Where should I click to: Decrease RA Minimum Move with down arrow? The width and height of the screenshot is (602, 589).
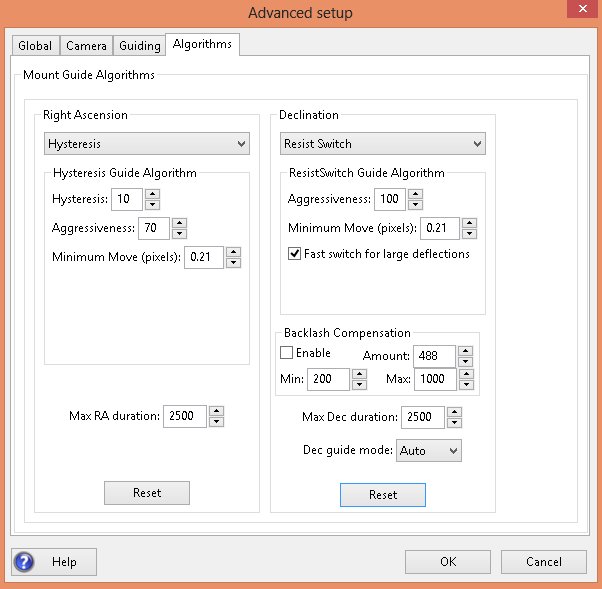[233, 262]
